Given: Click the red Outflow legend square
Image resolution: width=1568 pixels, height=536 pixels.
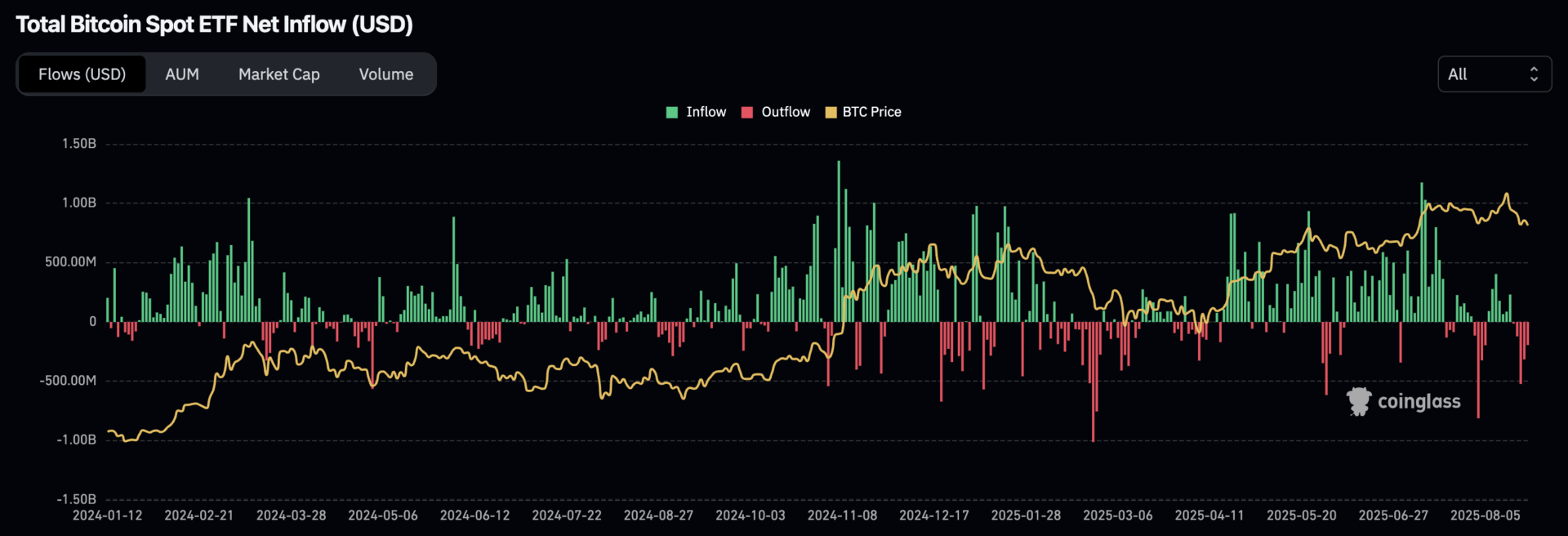Looking at the screenshot, I should 747,113.
